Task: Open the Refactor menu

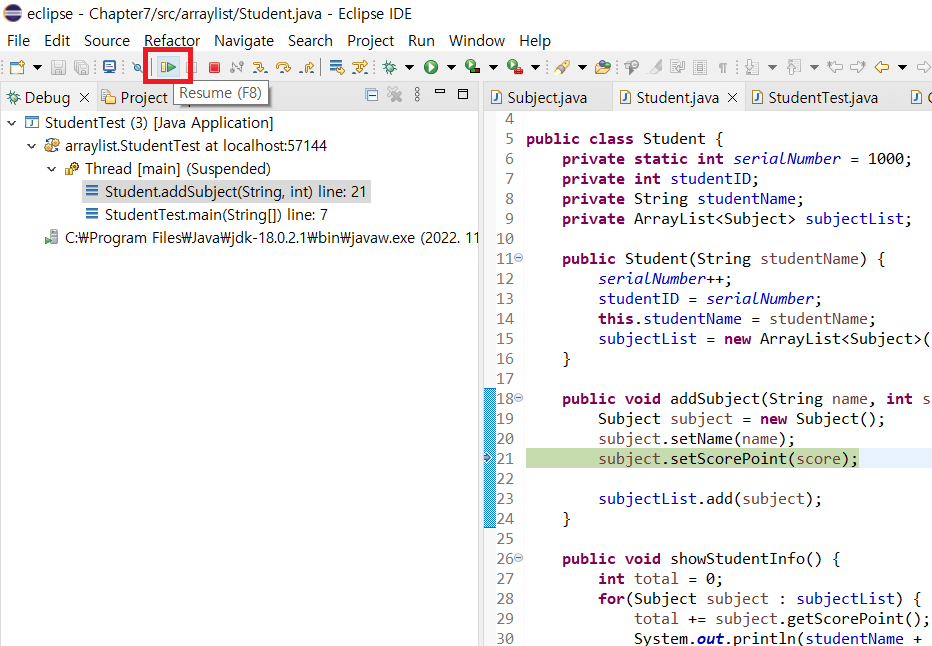Action: point(172,40)
